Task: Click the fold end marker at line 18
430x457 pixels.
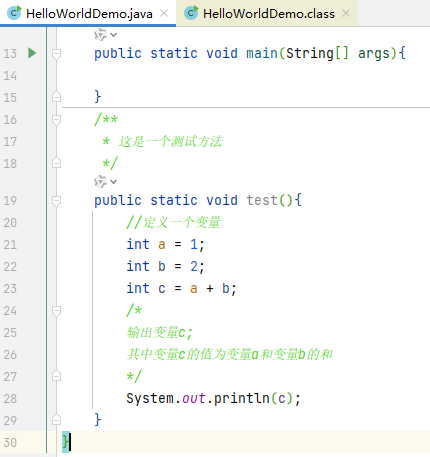Action: click(x=56, y=163)
